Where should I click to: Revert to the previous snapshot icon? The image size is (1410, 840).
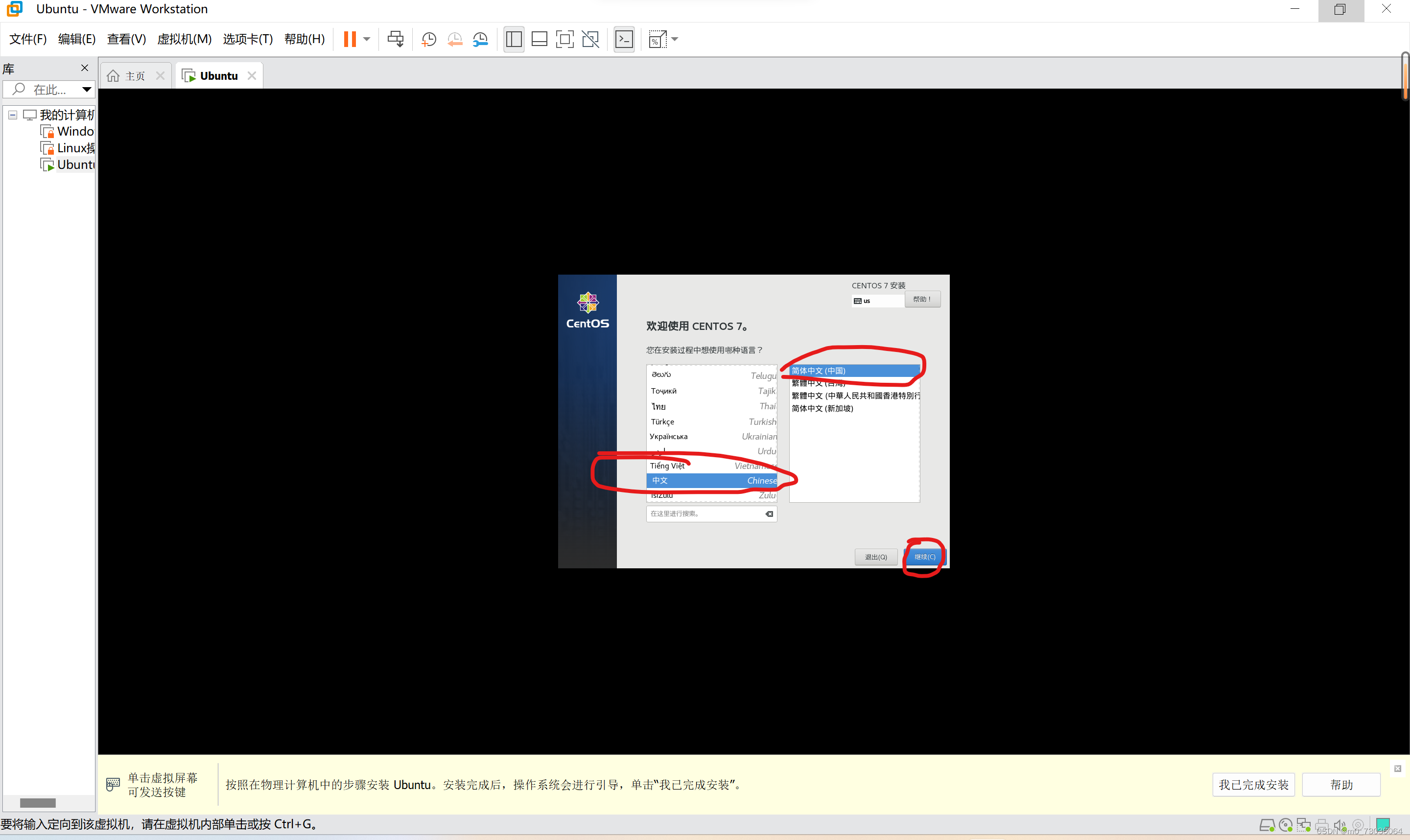tap(454, 39)
